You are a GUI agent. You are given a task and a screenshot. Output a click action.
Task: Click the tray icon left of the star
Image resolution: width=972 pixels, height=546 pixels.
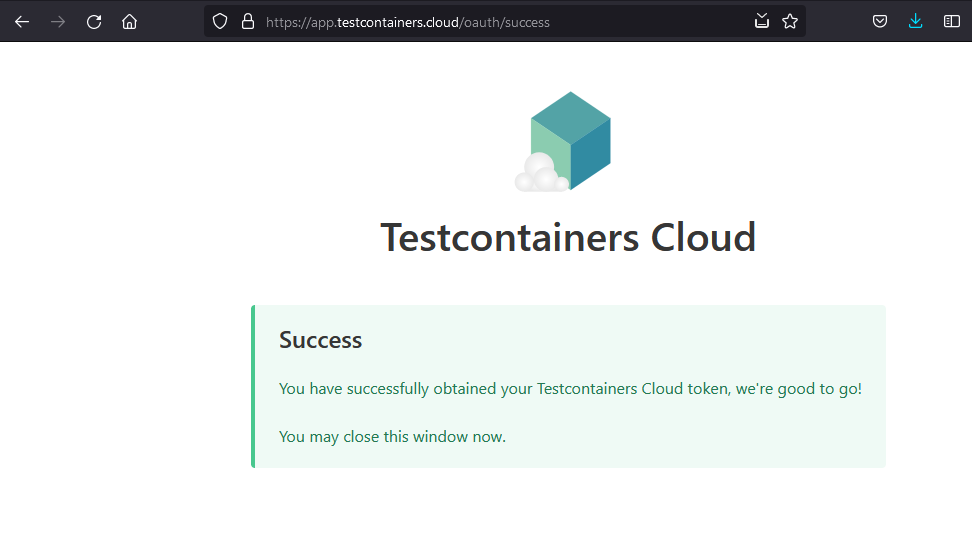coord(762,21)
